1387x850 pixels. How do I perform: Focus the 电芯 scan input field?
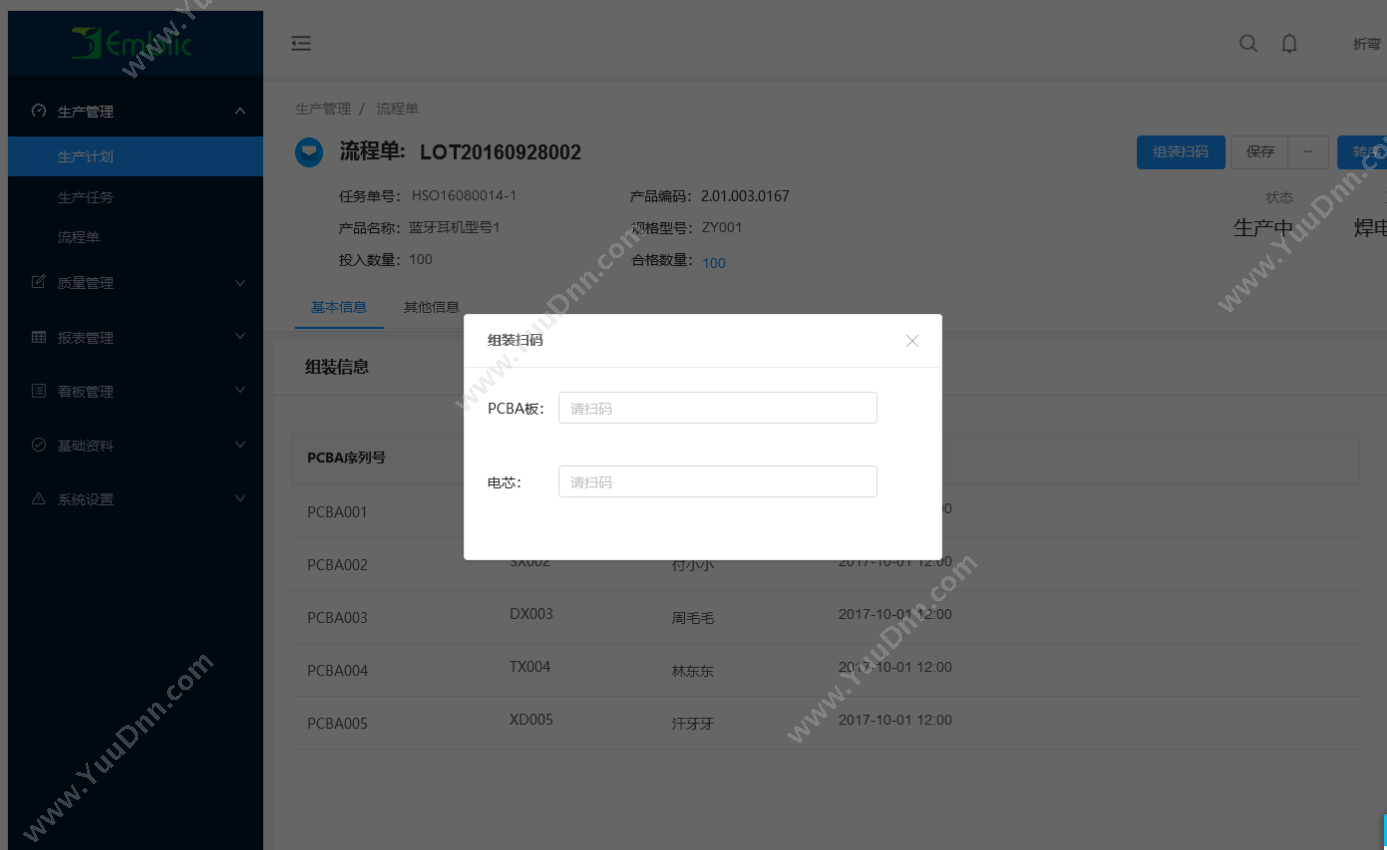pos(717,481)
